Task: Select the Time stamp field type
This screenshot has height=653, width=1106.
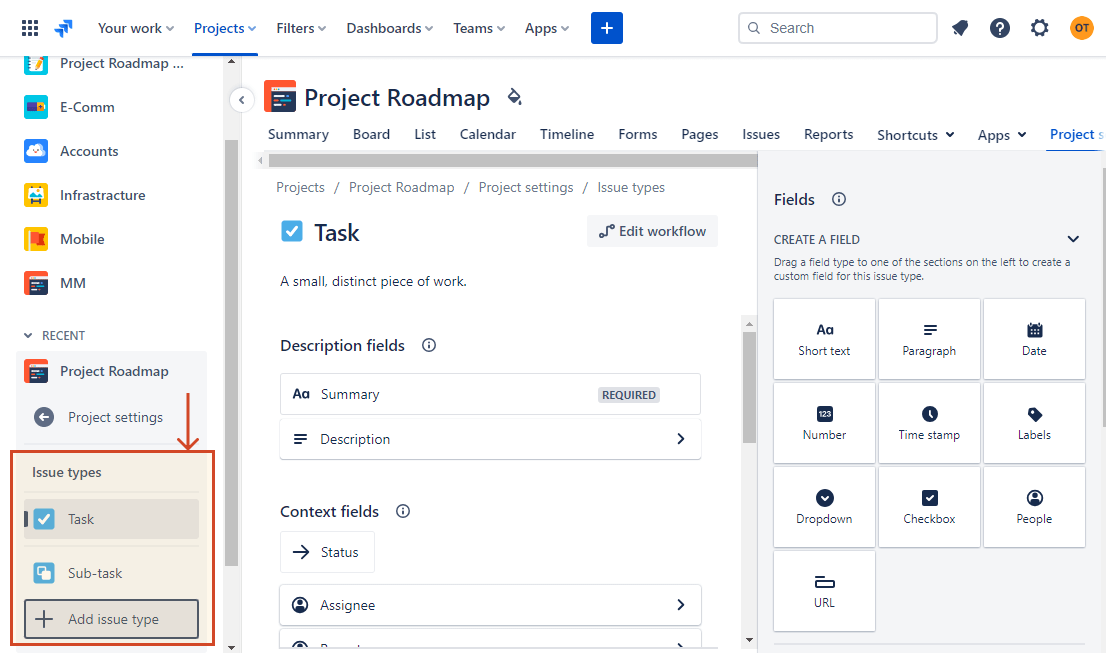Action: tap(929, 422)
